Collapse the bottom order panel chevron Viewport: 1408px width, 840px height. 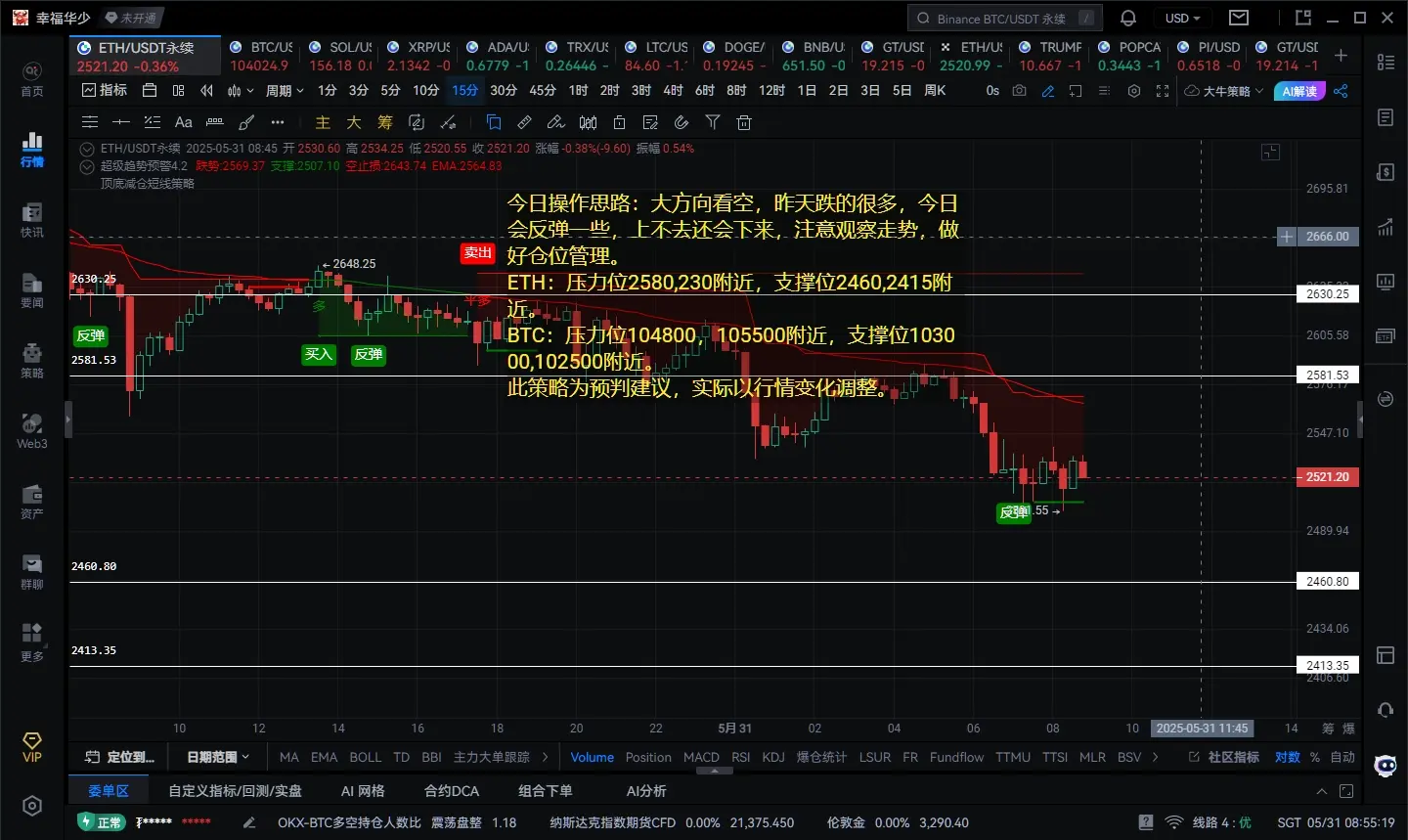point(1321,791)
